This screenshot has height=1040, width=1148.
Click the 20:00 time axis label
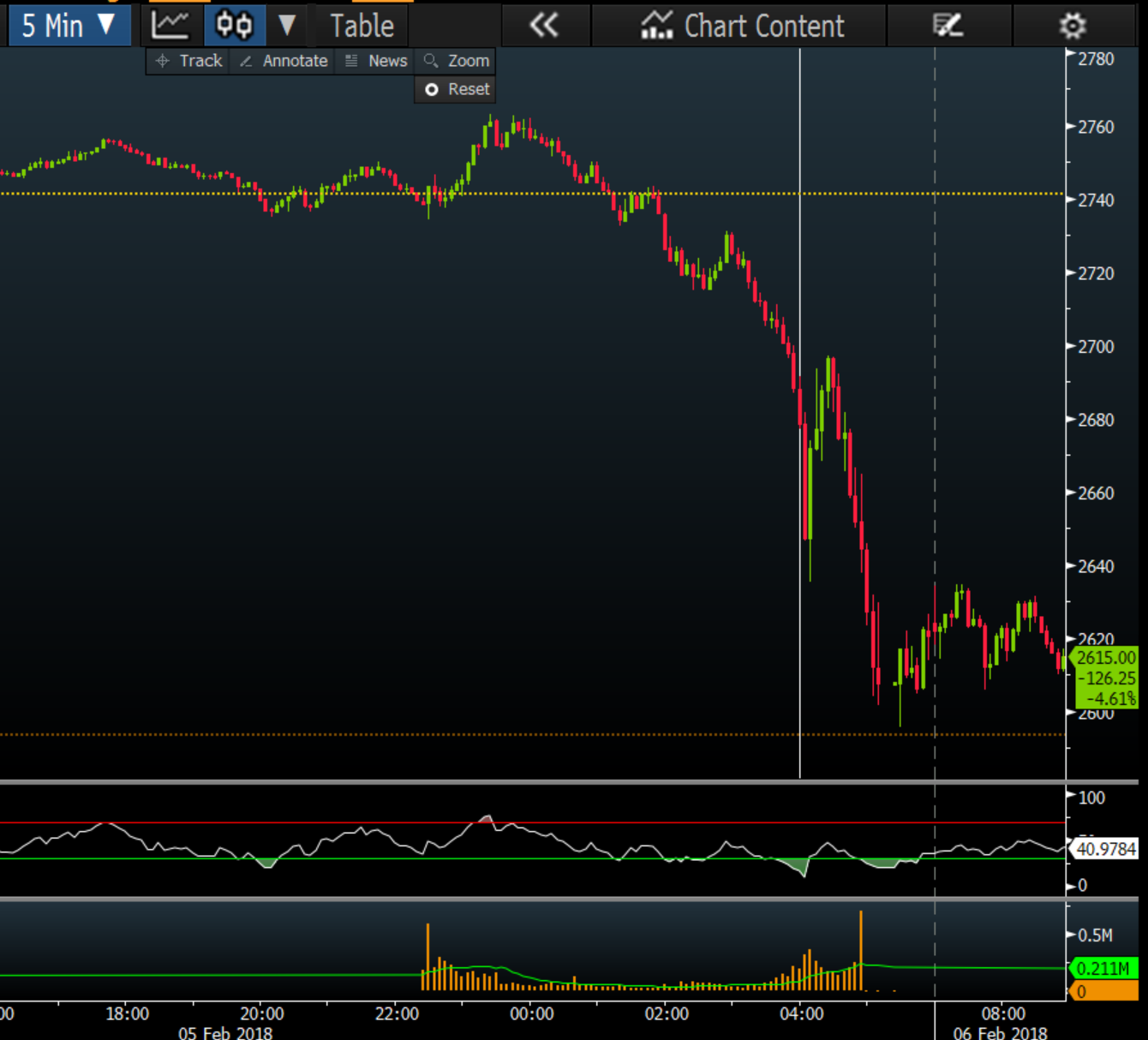coord(261,1014)
